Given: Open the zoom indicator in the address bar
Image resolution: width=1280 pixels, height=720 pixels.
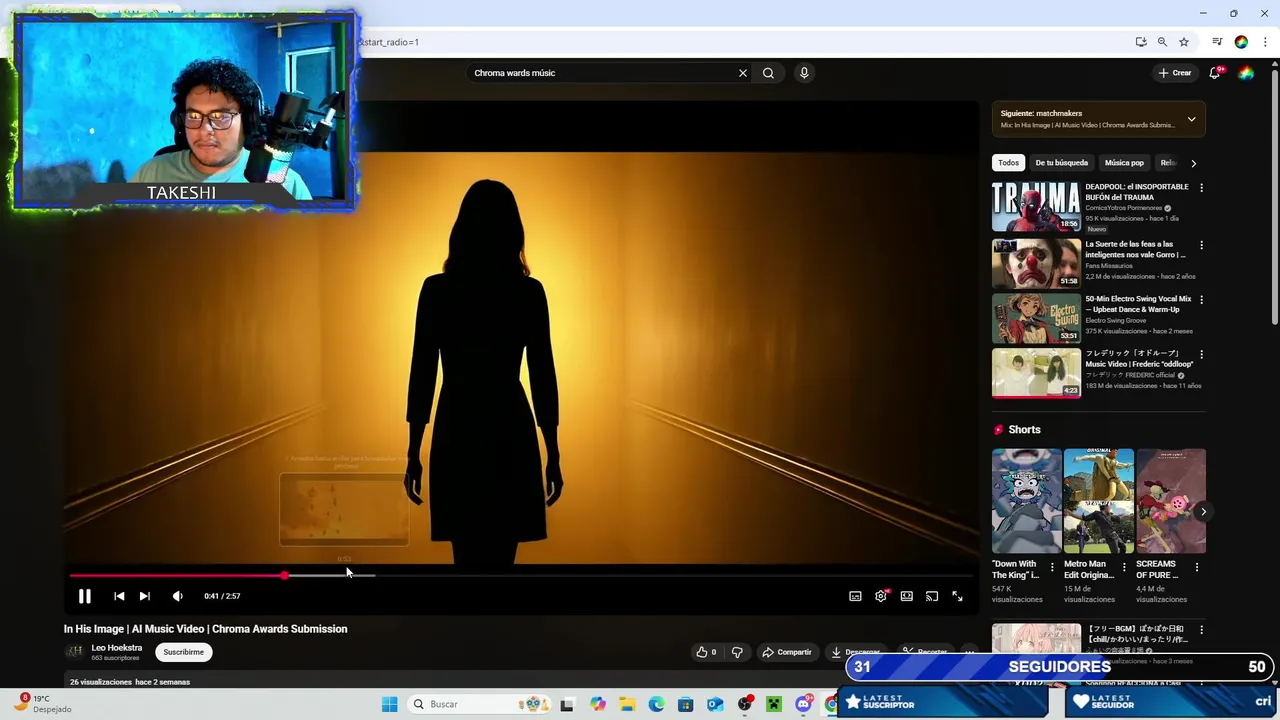Looking at the screenshot, I should tap(1162, 42).
